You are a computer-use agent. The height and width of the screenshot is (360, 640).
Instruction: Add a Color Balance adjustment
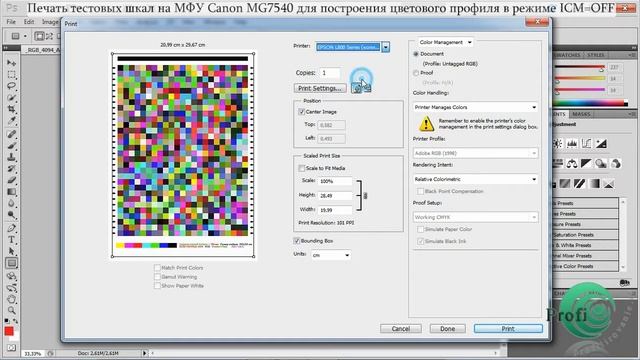[572, 164]
